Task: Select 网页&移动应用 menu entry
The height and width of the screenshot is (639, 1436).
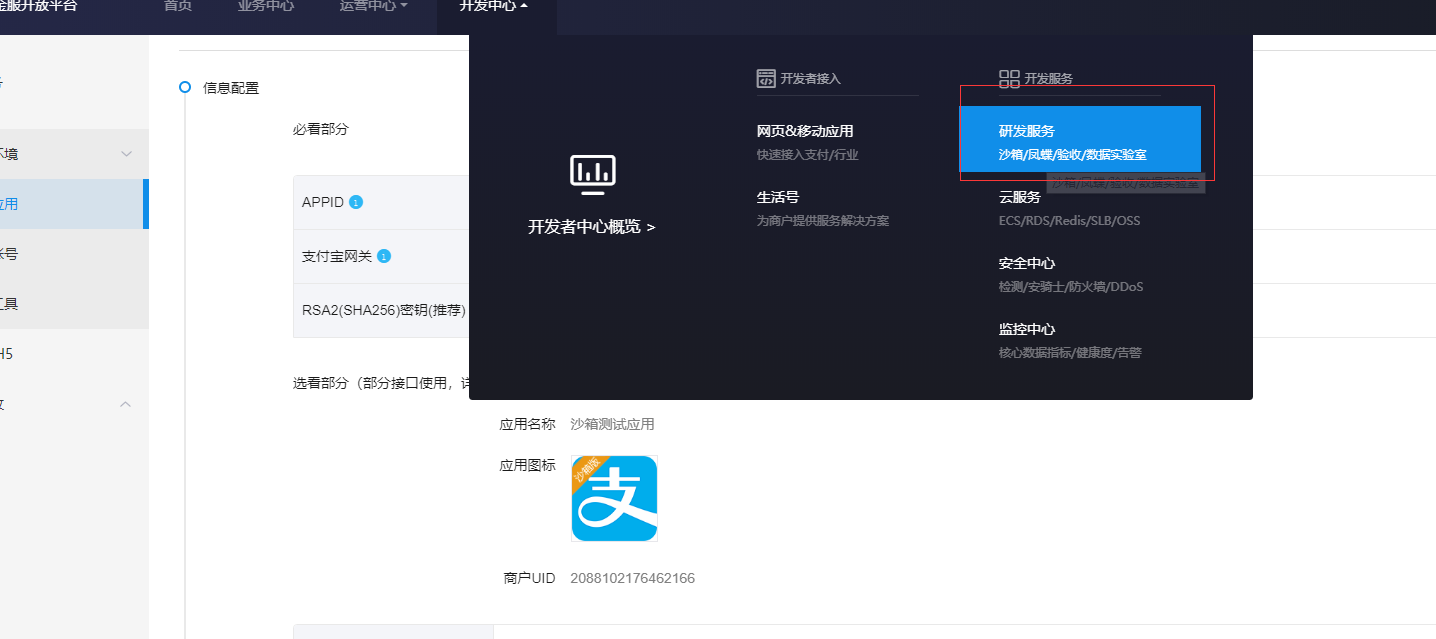Action: click(805, 131)
